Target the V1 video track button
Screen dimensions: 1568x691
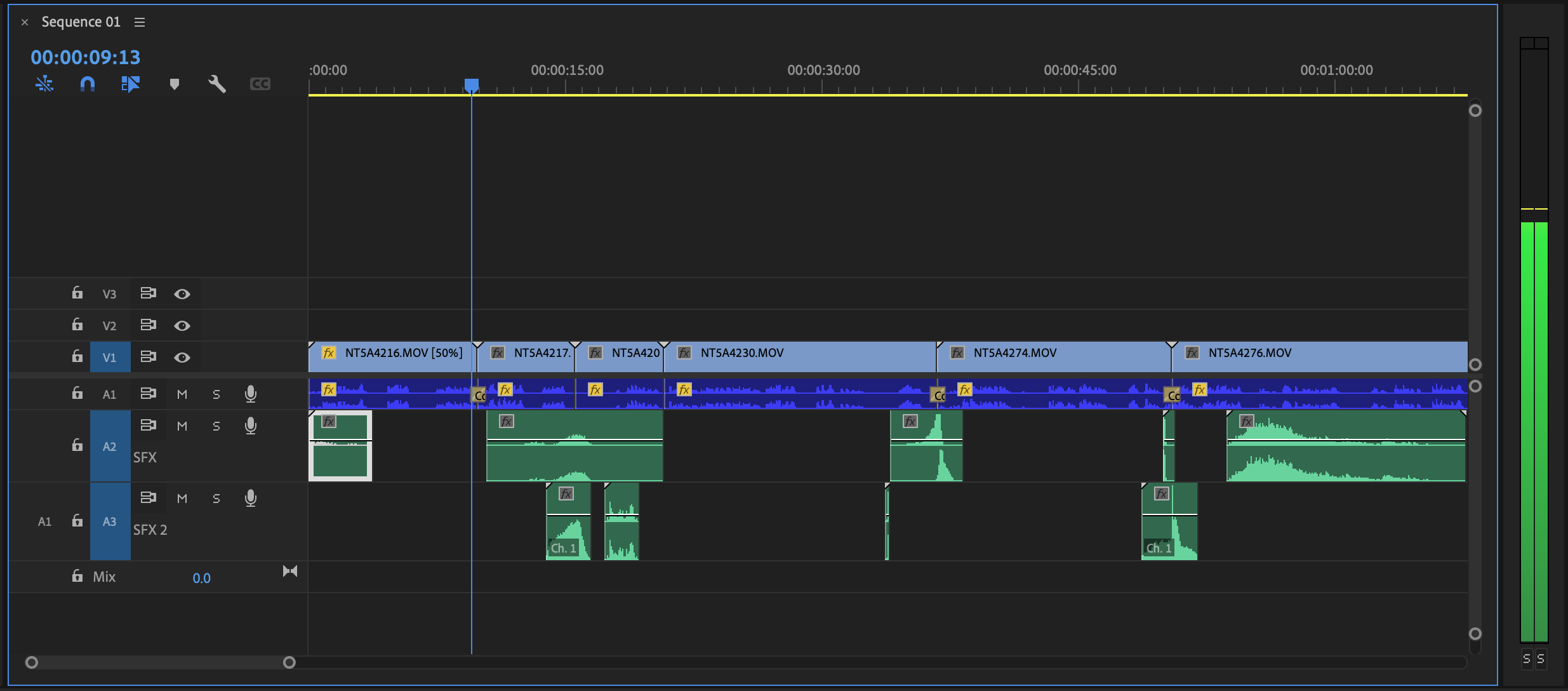(110, 358)
